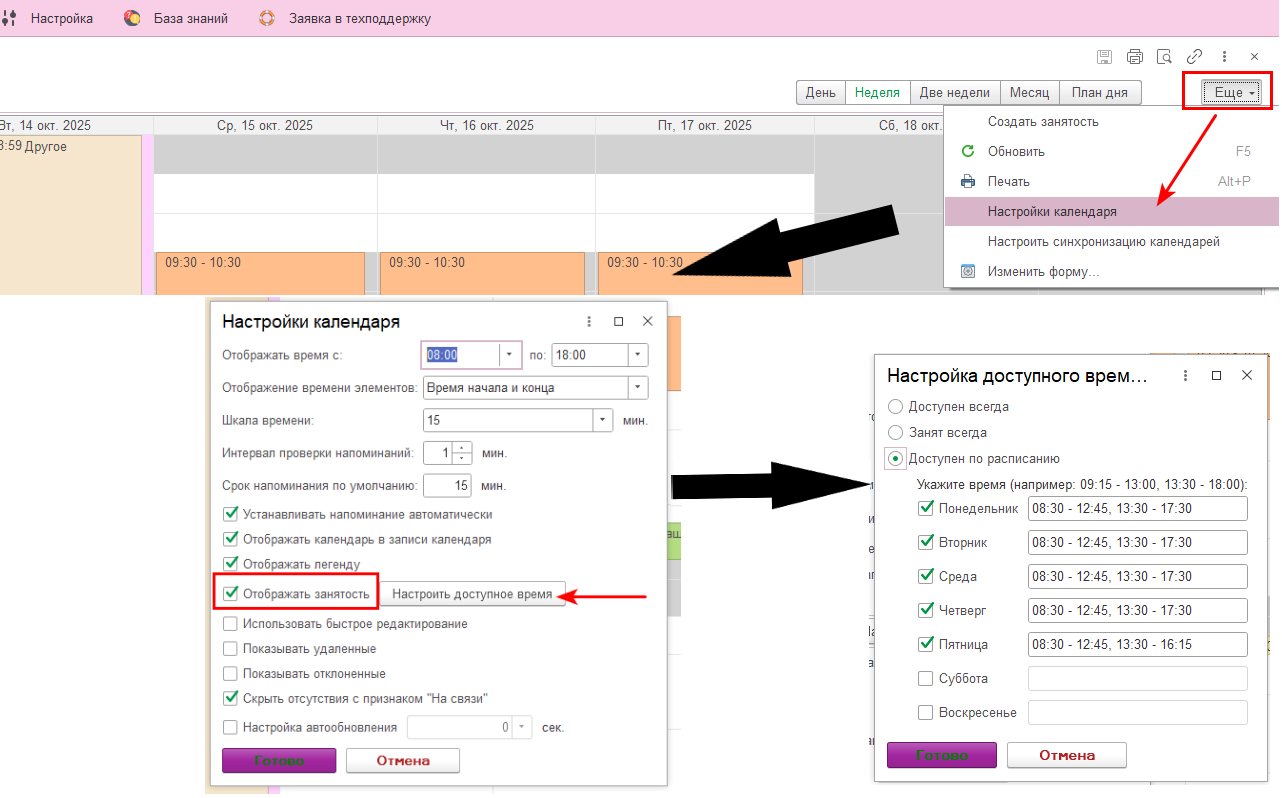Click the copy link chain icon
The image size is (1282, 798).
(x=1194, y=57)
